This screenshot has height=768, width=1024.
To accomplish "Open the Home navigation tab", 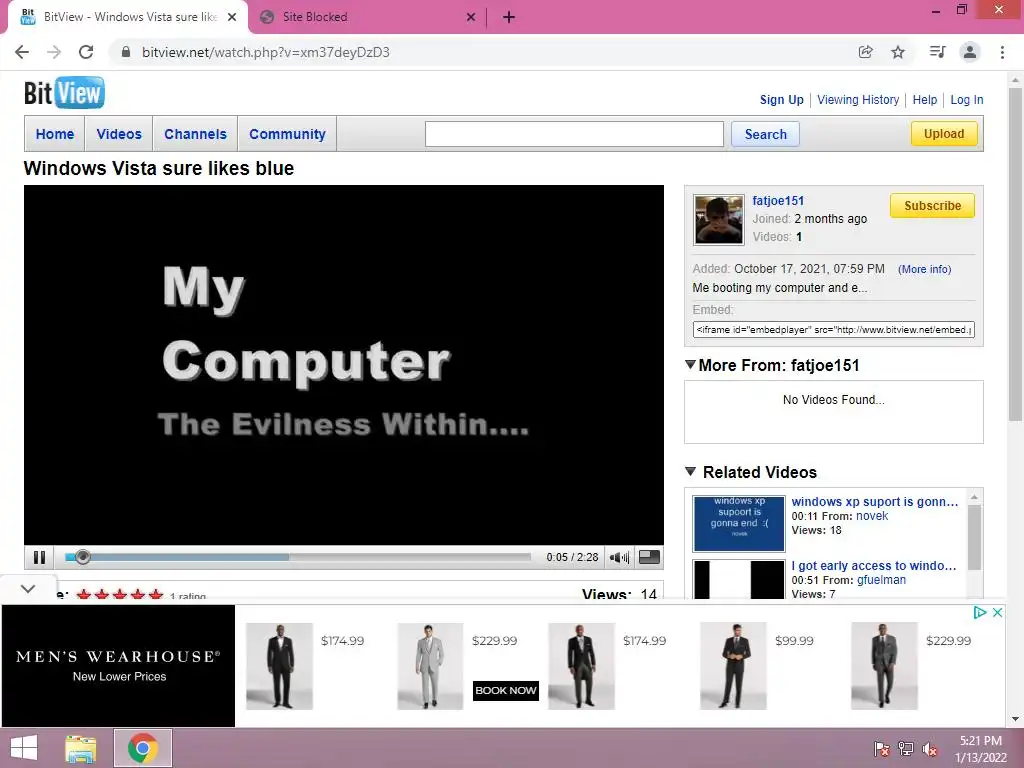I will tap(55, 134).
